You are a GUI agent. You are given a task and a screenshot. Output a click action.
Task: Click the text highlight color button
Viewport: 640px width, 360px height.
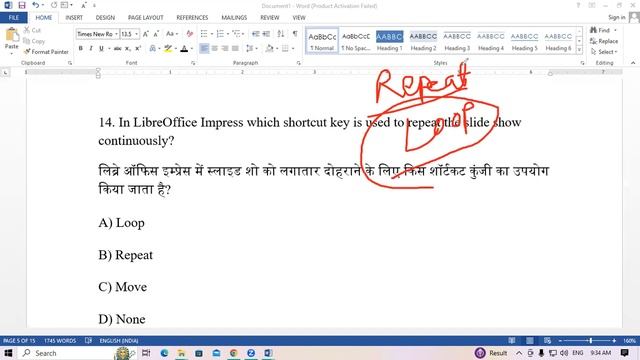pyautogui.click(x=168, y=49)
